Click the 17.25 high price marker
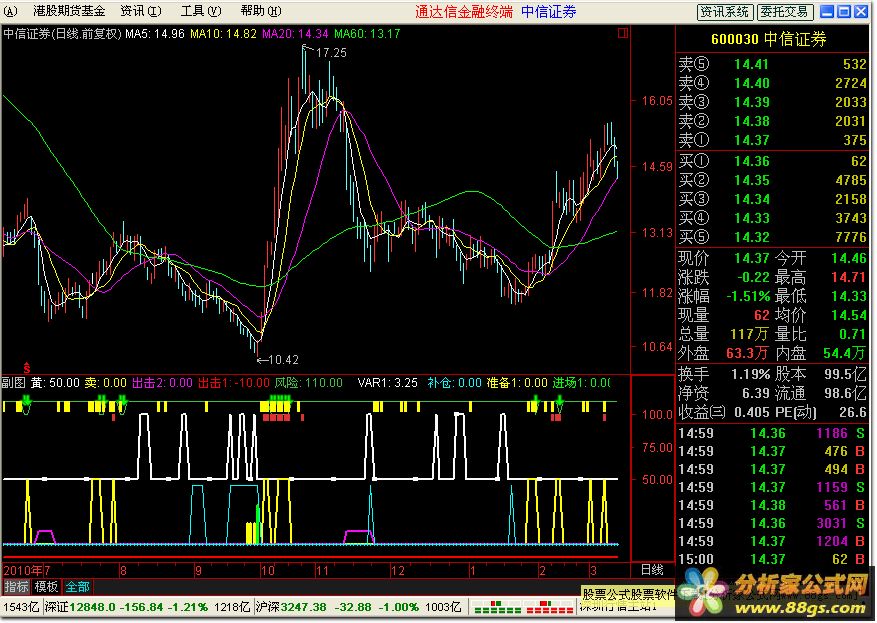 tap(331, 53)
